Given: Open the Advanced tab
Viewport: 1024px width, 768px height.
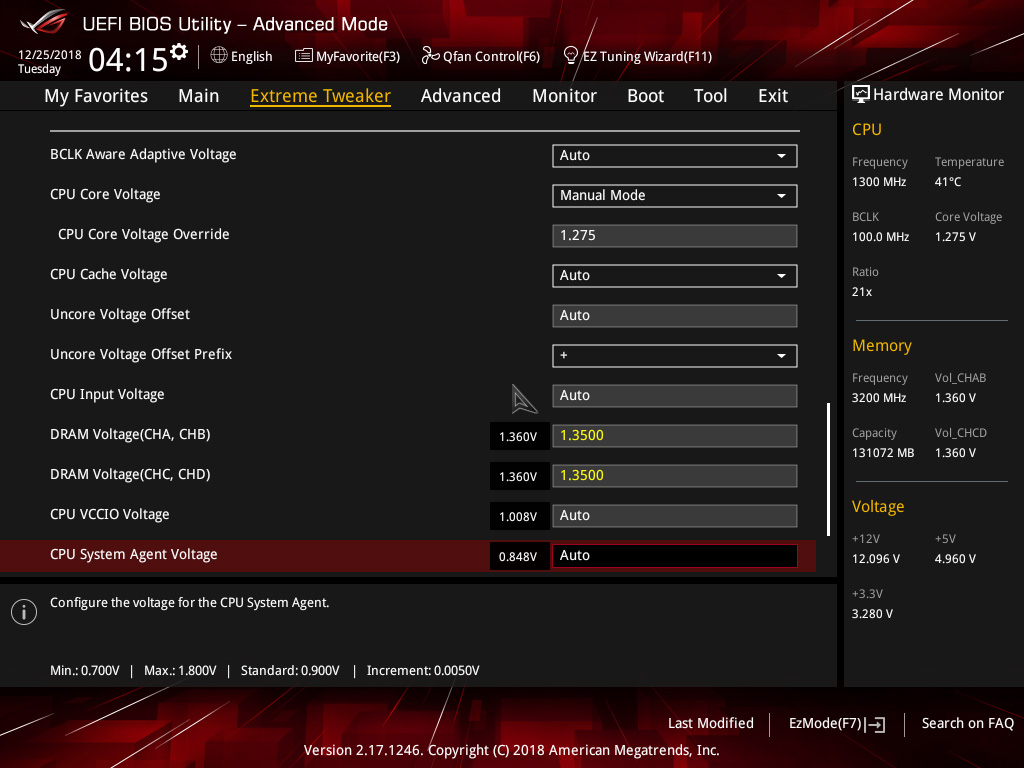Looking at the screenshot, I should (x=461, y=96).
